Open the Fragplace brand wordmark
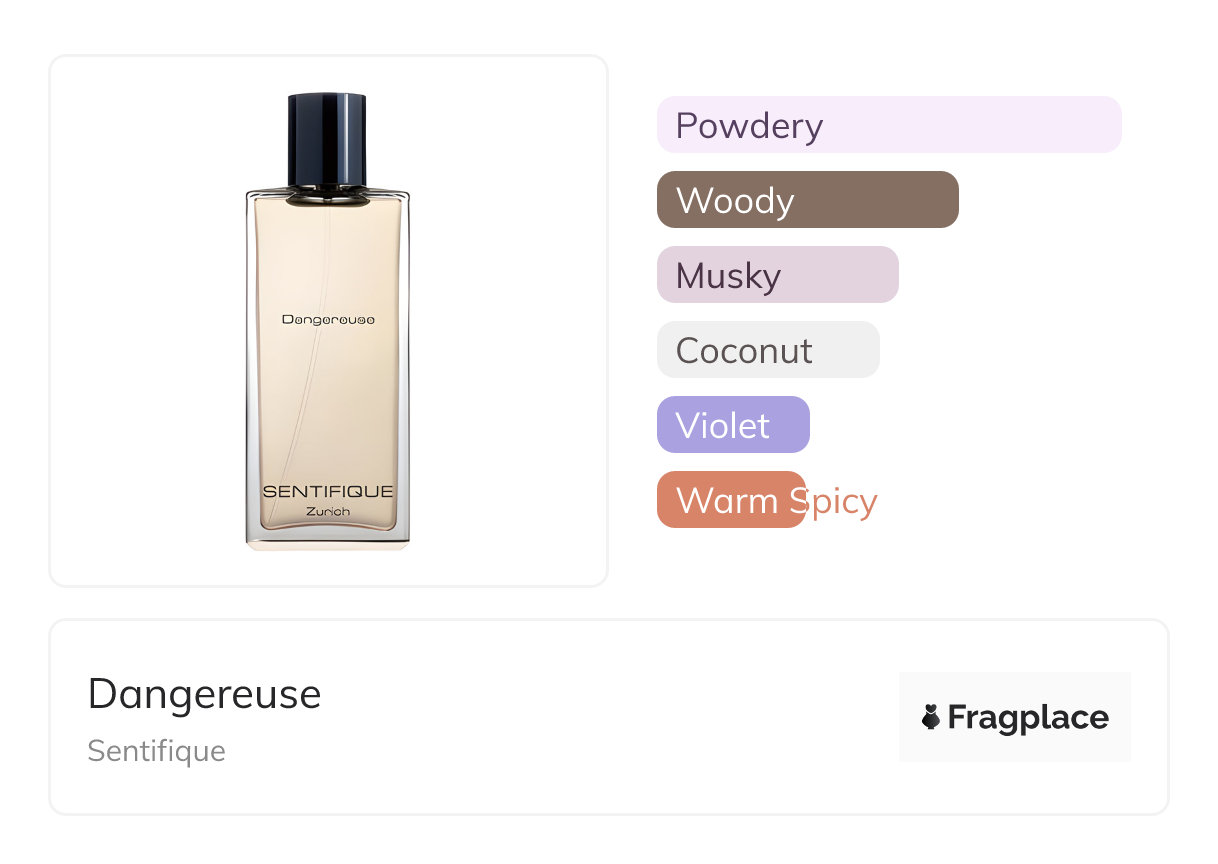The height and width of the screenshot is (864, 1218). point(1028,717)
